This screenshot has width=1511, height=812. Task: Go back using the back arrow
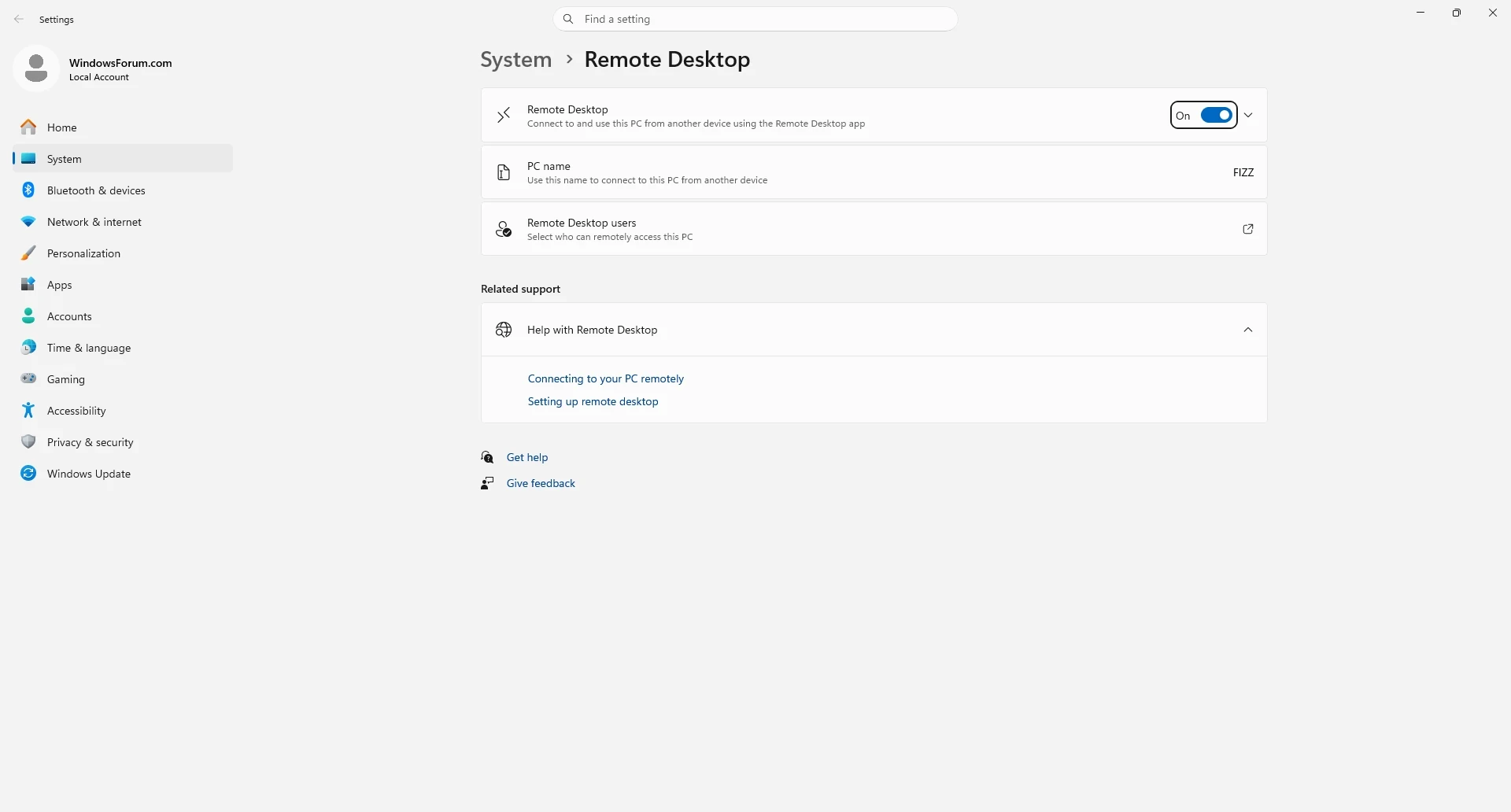[19, 19]
